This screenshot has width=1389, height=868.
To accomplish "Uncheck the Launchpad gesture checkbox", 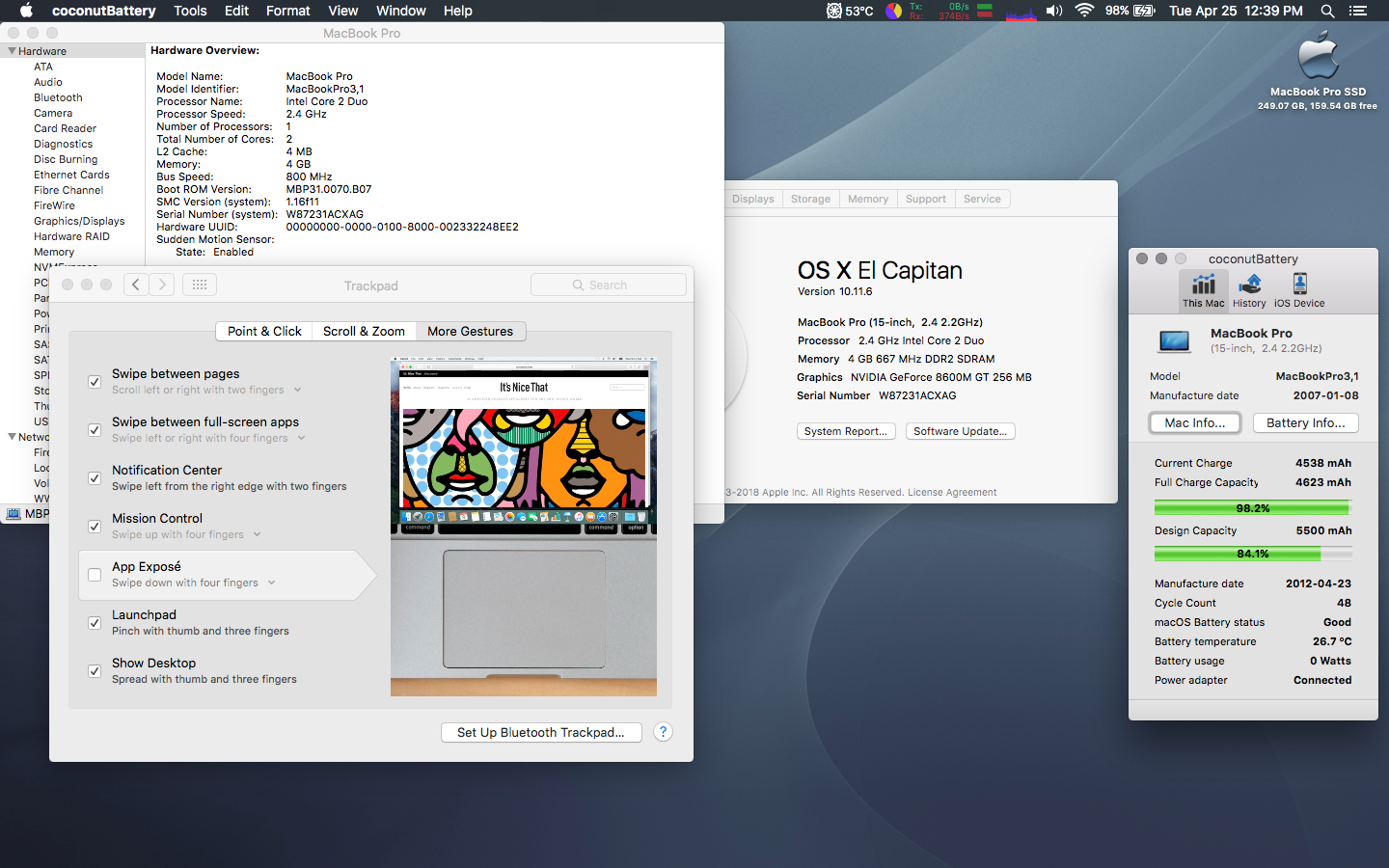I will click(95, 623).
